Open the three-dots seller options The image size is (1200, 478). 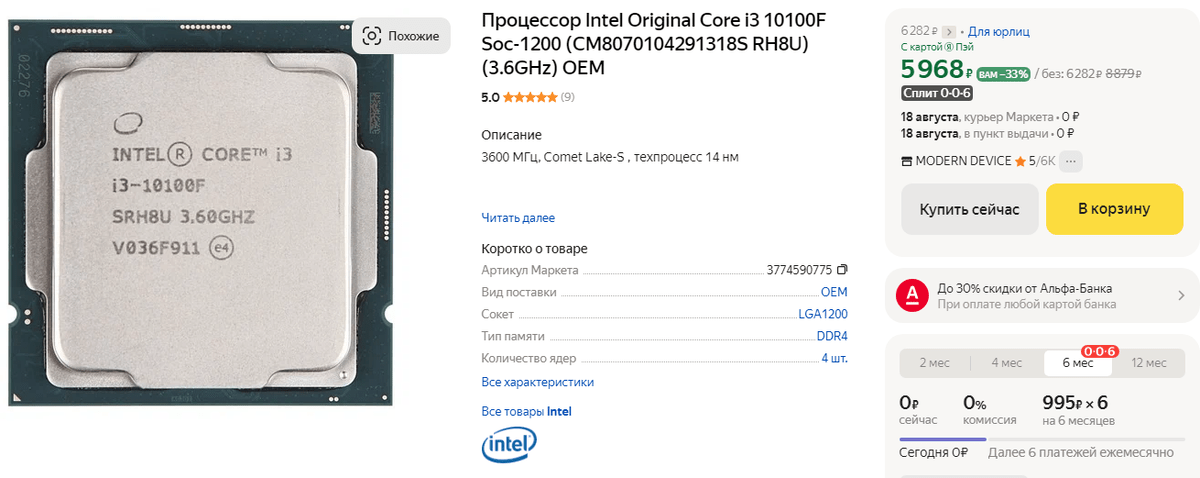[x=1071, y=161]
